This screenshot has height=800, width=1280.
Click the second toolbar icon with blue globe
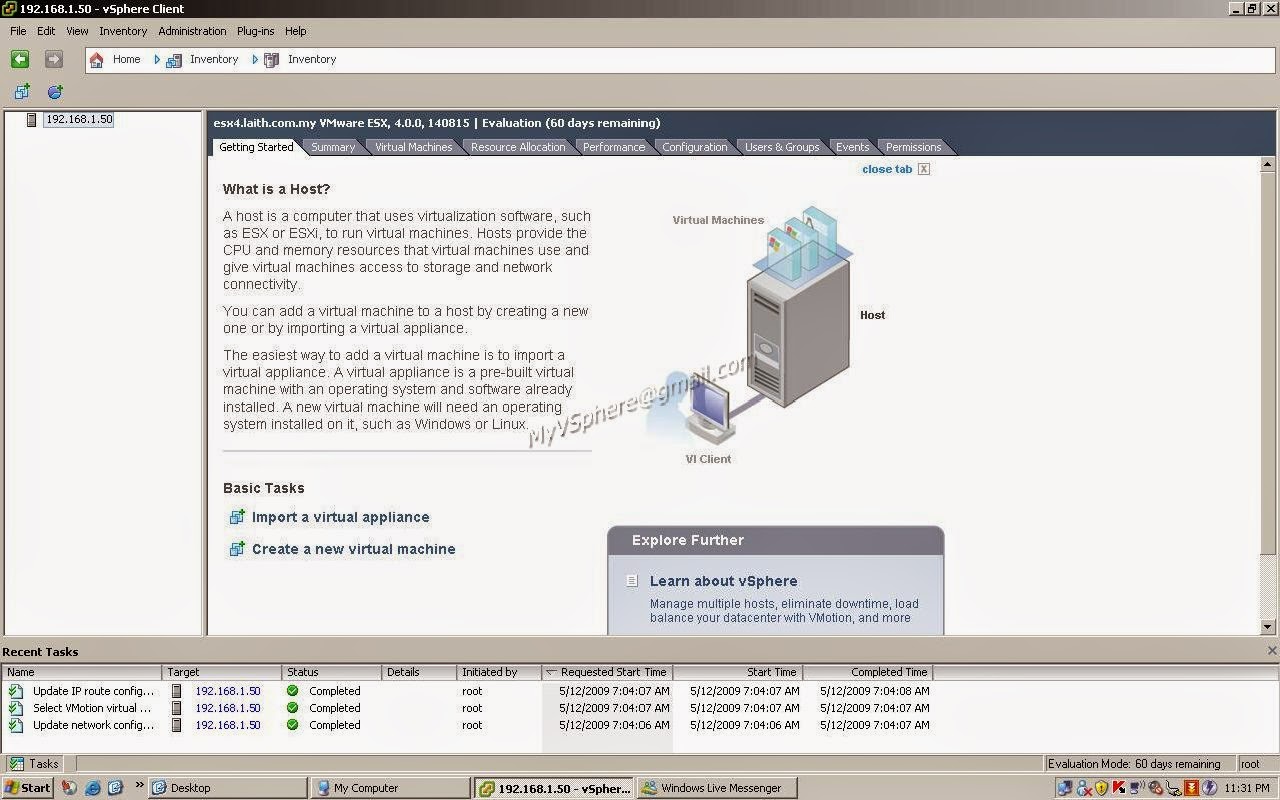(55, 92)
